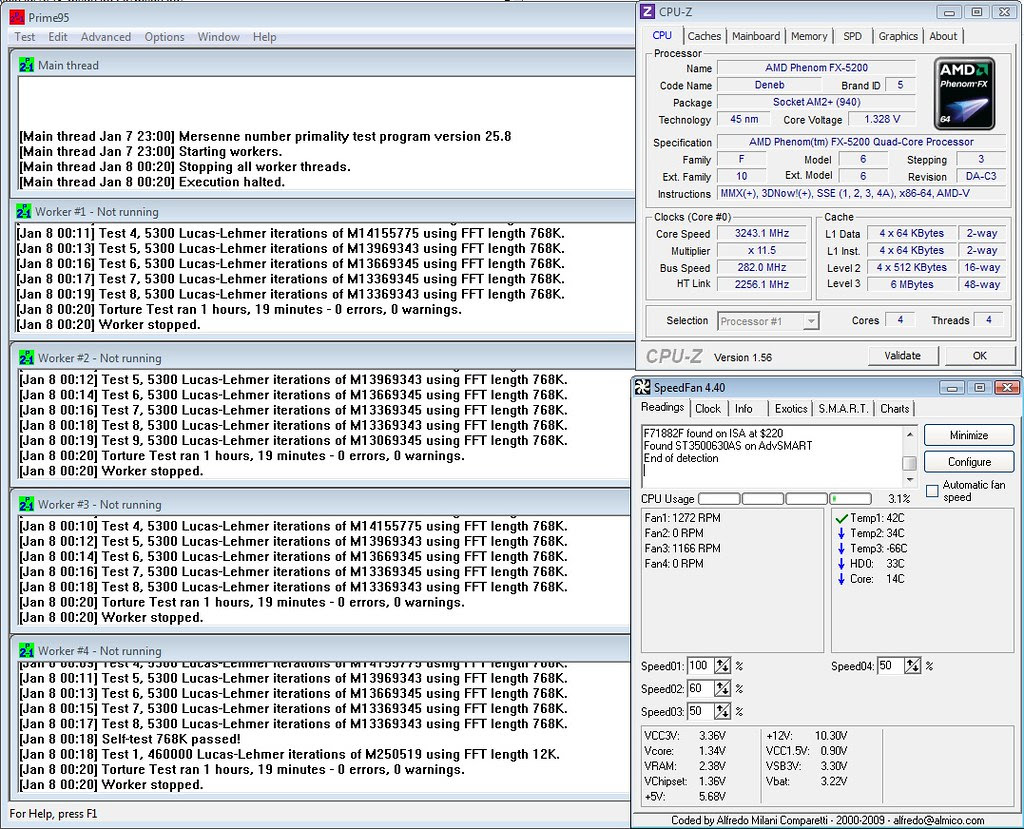1024x829 pixels.
Task: Click the Core Speed value 3243.1 MHz
Action: (x=761, y=233)
